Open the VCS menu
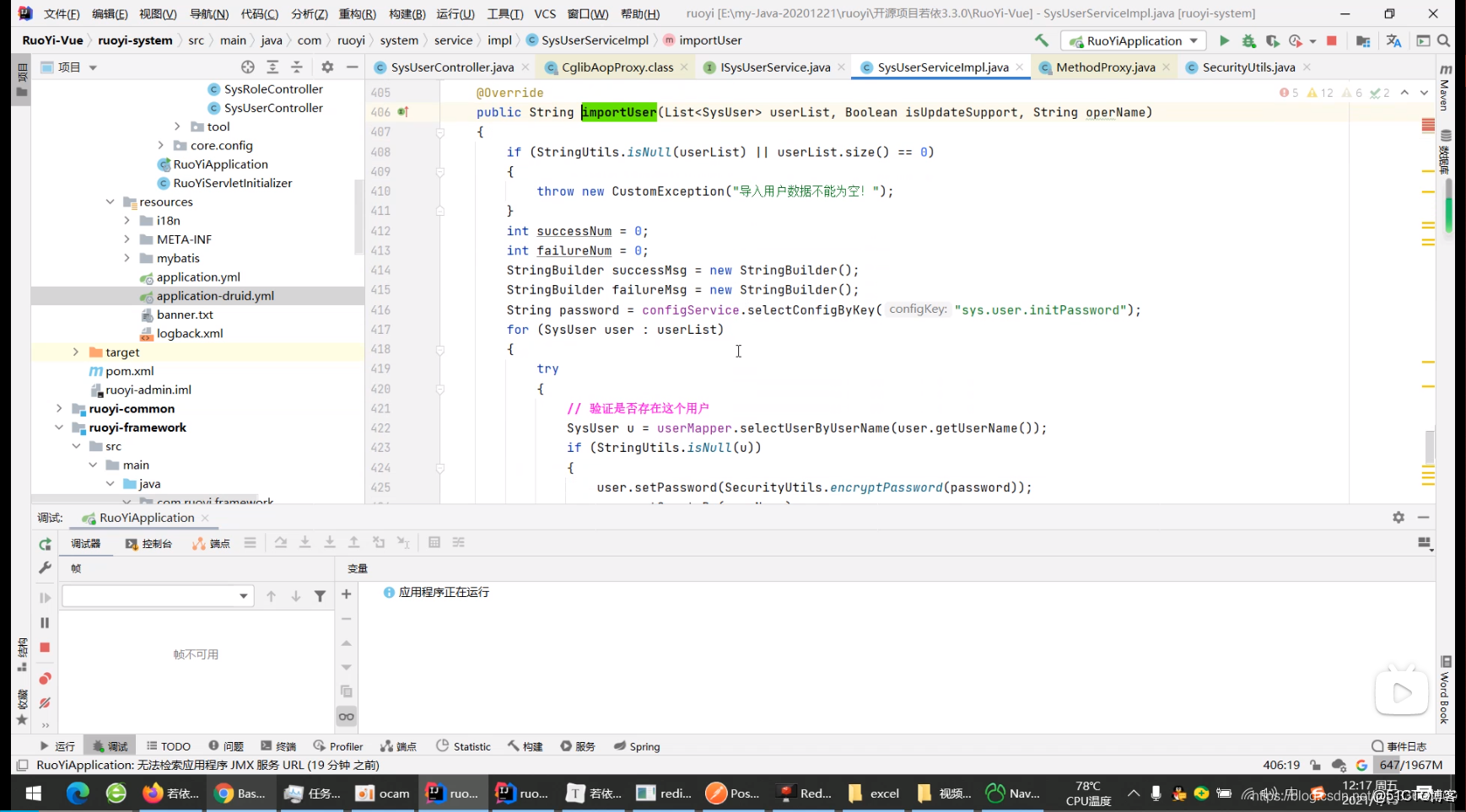The width and height of the screenshot is (1466, 812). point(545,13)
